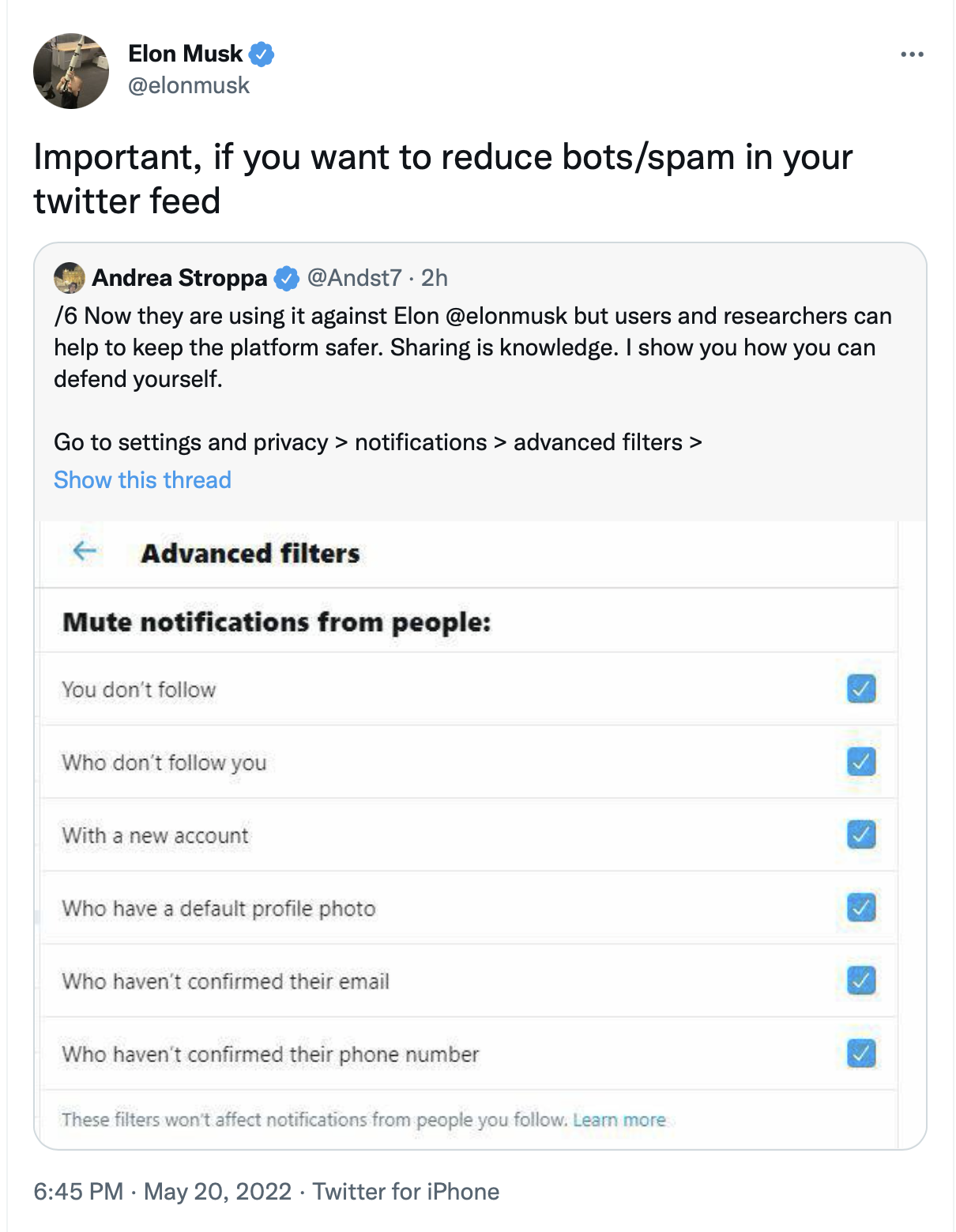Image resolution: width=956 pixels, height=1232 pixels.
Task: Click the Andrea Stroppa display name
Action: tap(180, 278)
